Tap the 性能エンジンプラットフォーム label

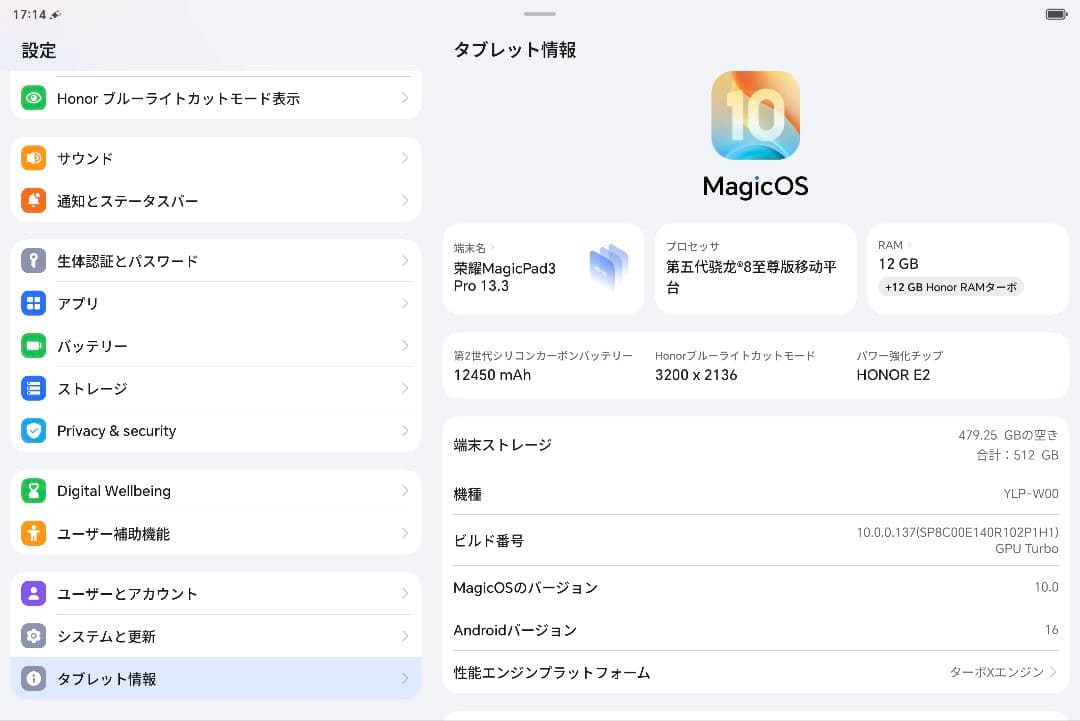(x=552, y=673)
